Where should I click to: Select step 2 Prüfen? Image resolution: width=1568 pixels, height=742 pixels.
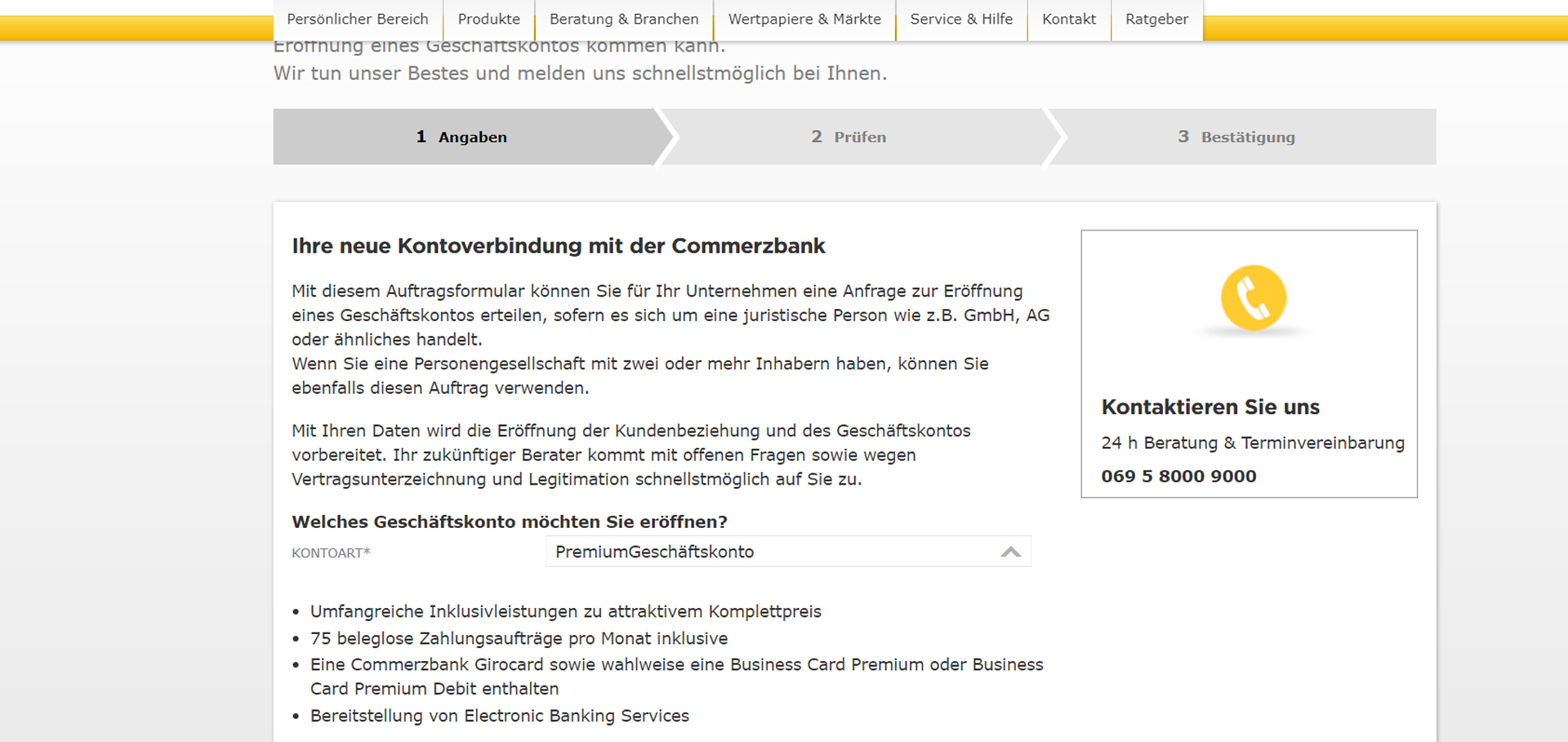pyautogui.click(x=849, y=137)
